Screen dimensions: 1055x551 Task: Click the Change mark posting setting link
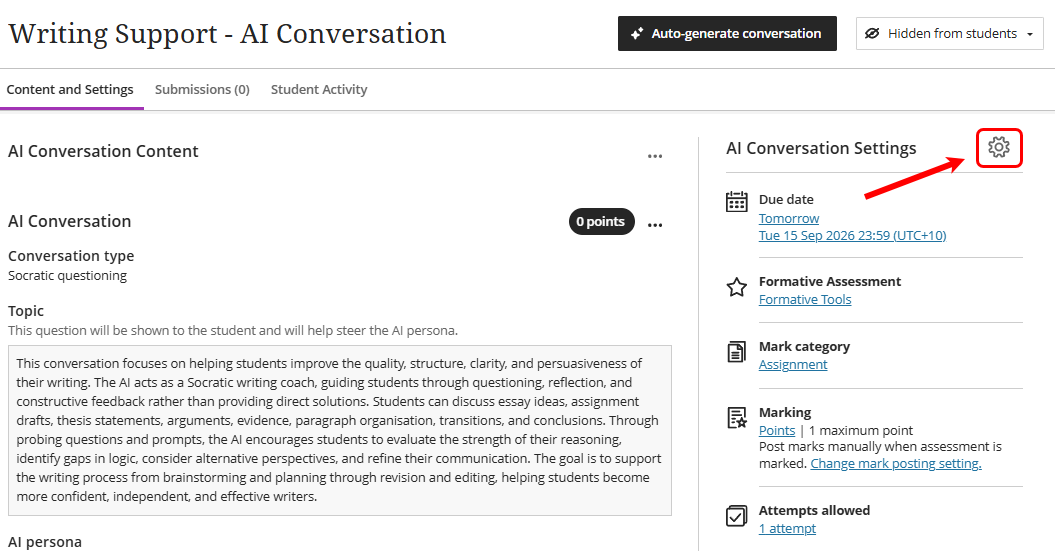[896, 464]
